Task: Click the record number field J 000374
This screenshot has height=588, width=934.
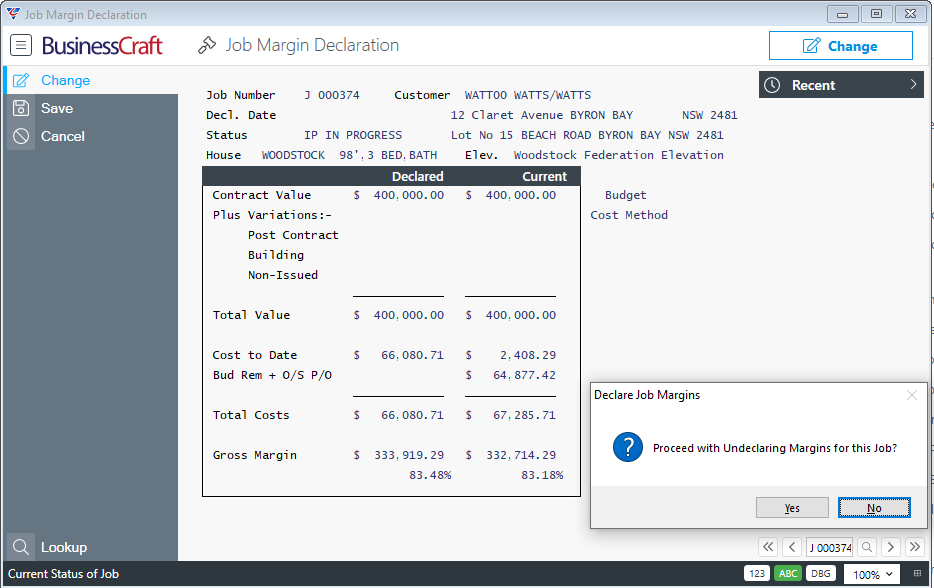Action: point(830,547)
